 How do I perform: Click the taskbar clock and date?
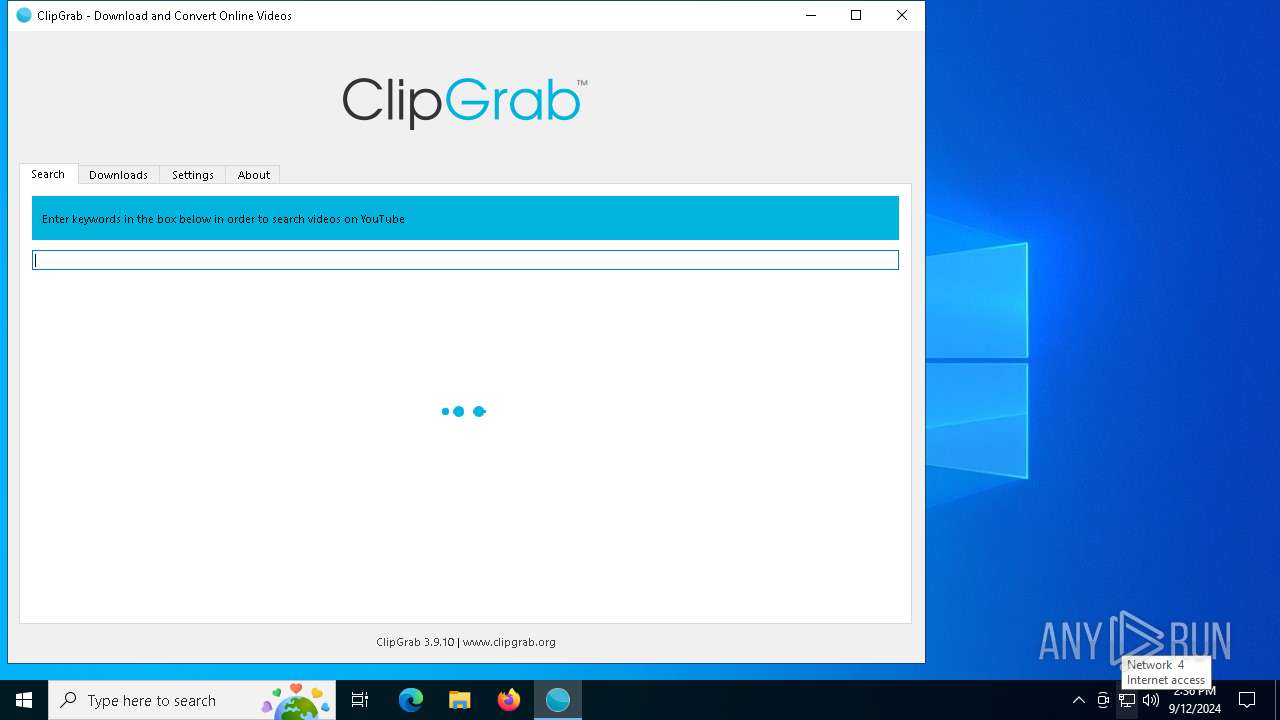tap(1194, 700)
